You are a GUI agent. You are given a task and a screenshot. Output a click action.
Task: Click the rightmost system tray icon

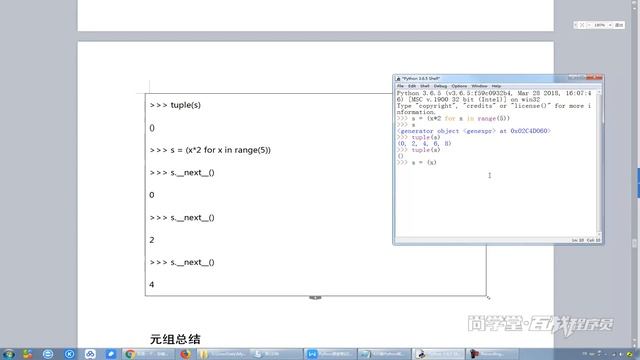(629, 354)
